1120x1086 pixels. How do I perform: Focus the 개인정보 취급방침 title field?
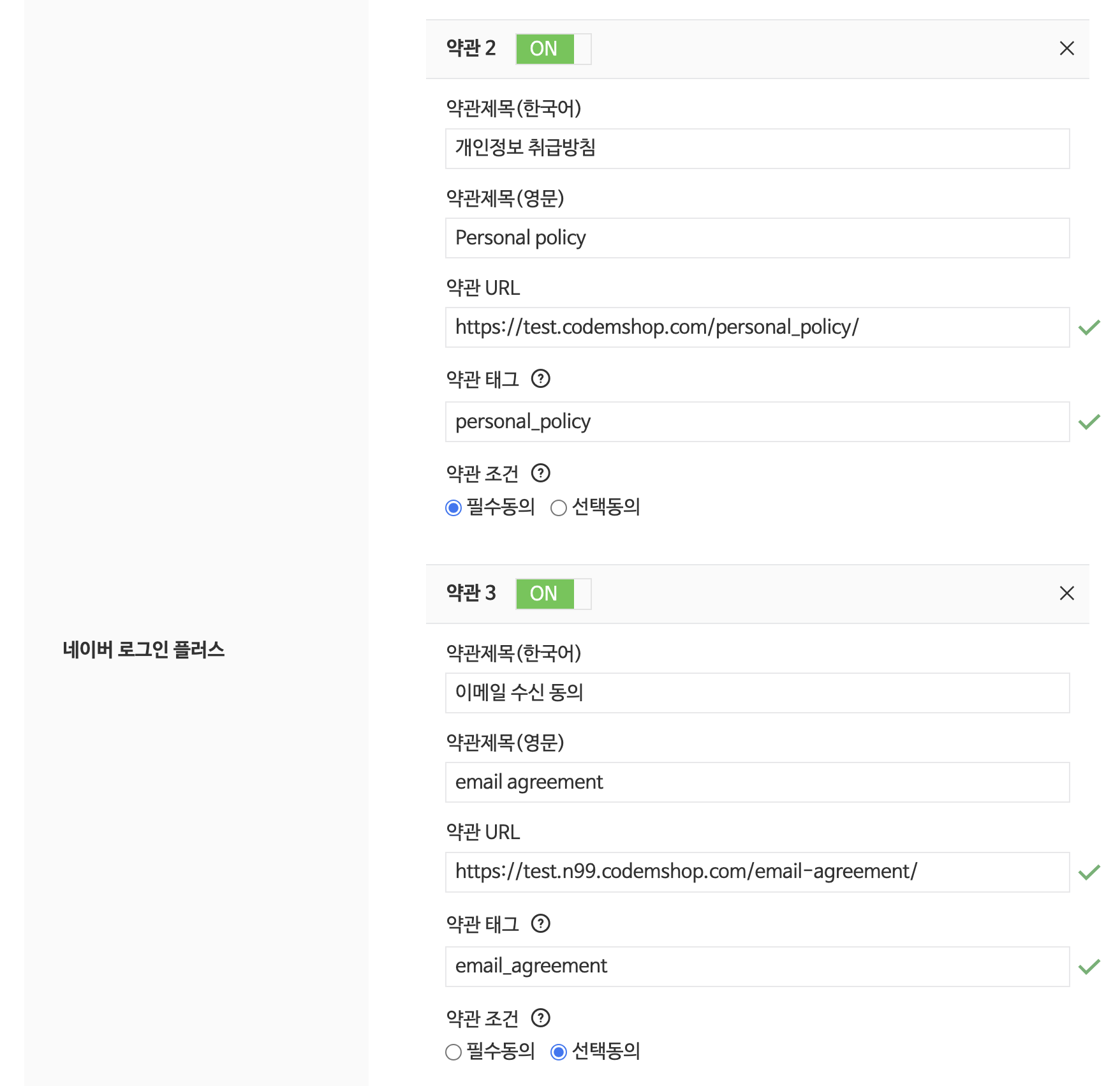click(757, 149)
